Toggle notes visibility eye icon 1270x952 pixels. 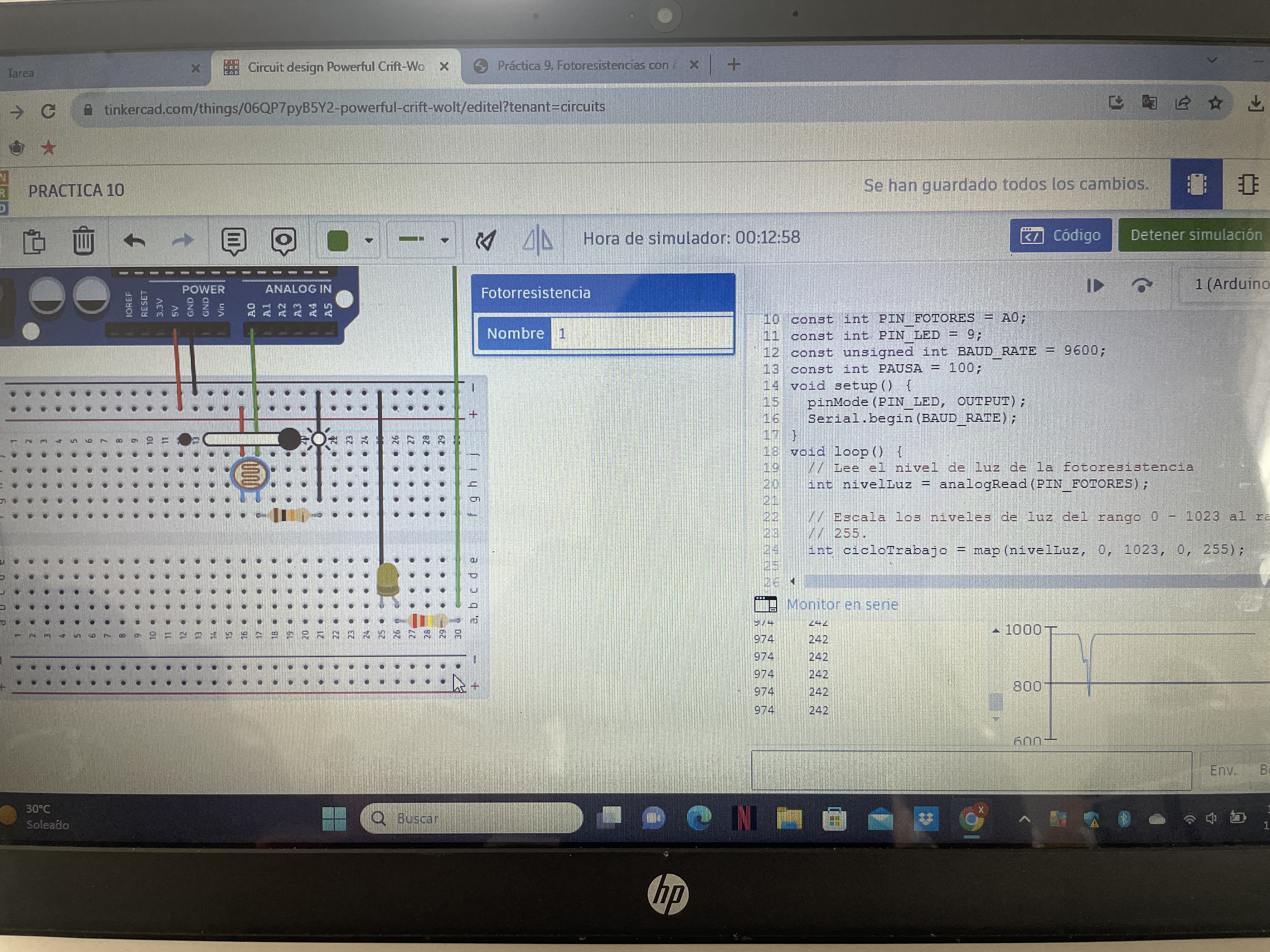283,241
